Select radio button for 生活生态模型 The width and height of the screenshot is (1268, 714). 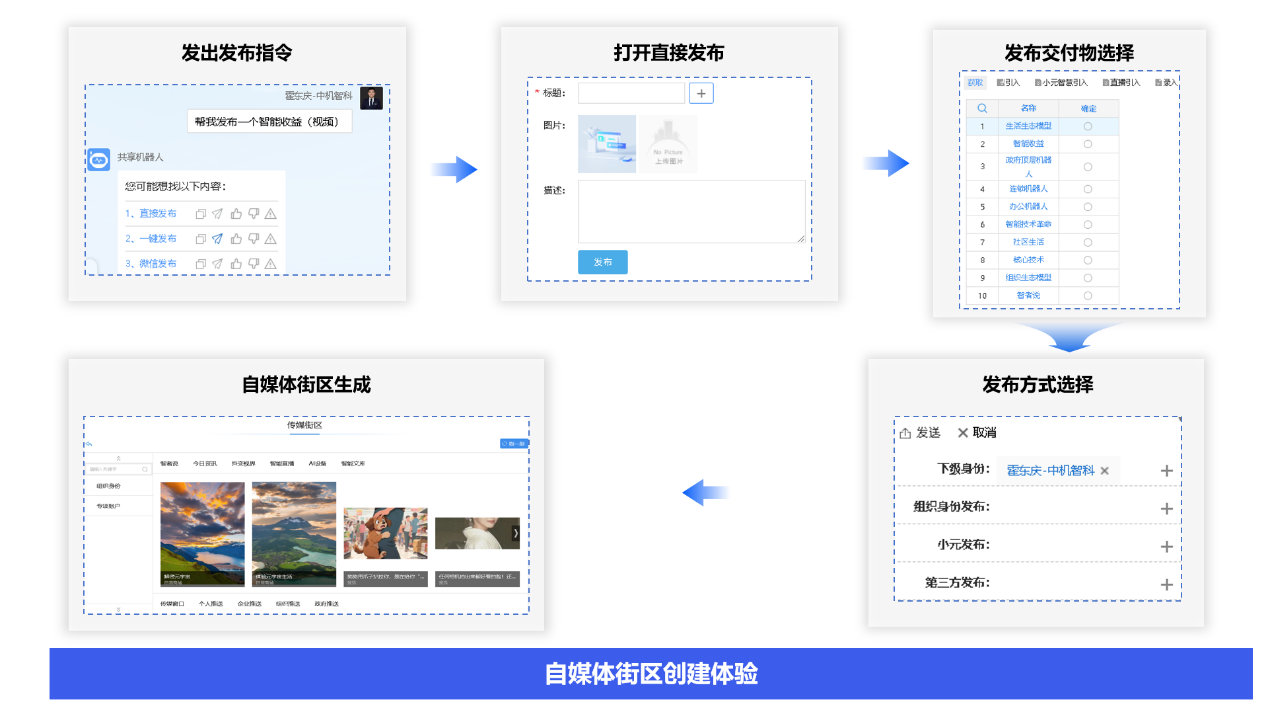tap(1088, 126)
